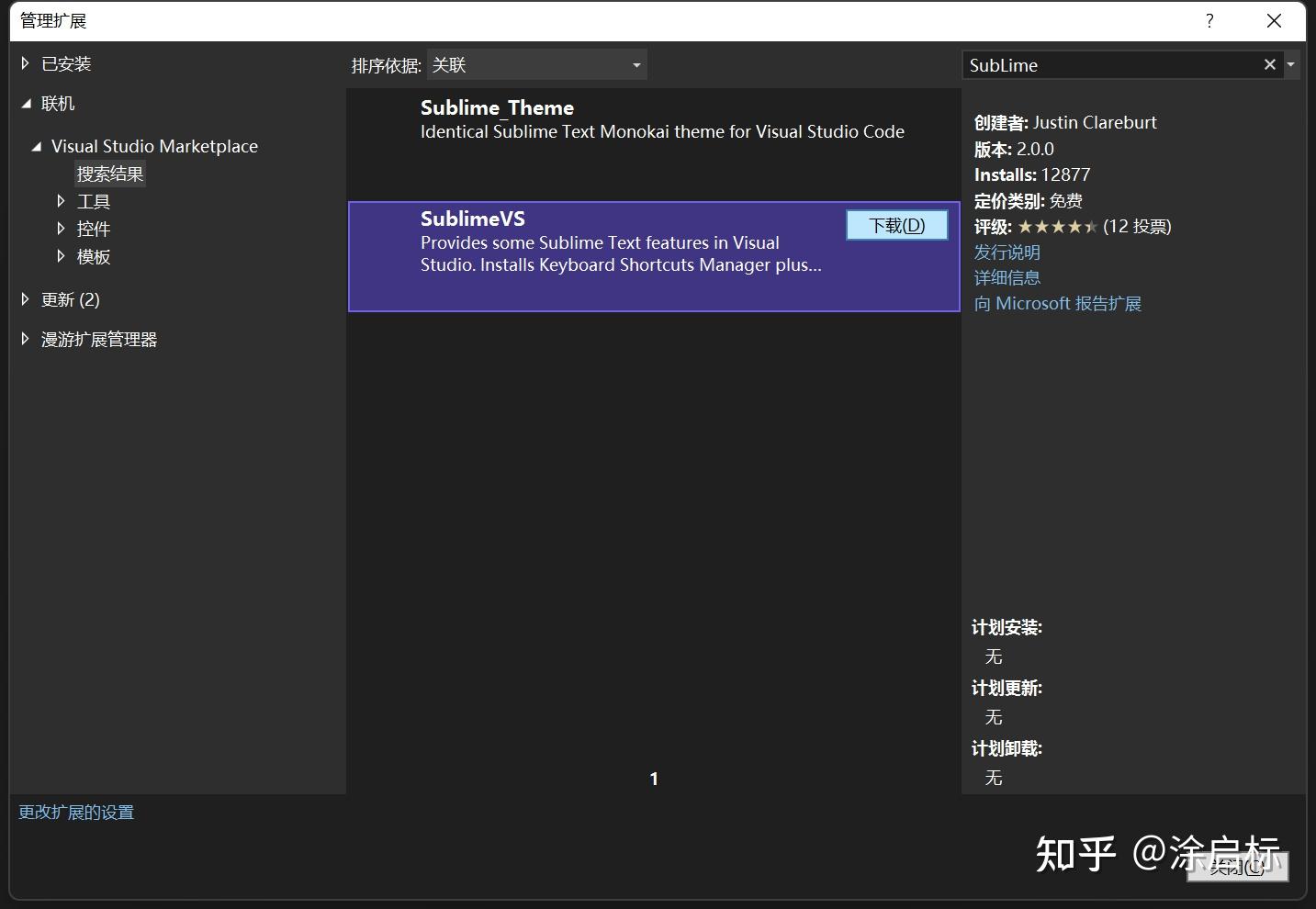Open the 更改扩展的设置 link
The image size is (1316, 909).
coord(76,812)
